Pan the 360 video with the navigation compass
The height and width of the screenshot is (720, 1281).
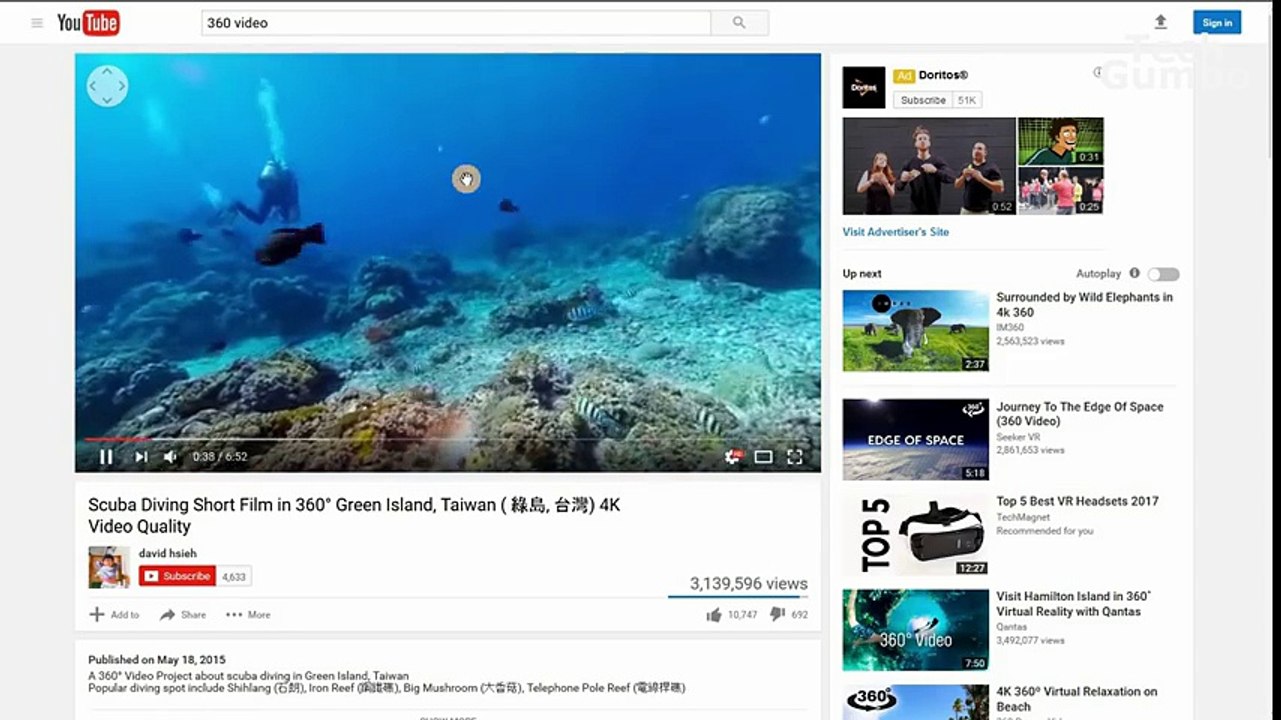[x=107, y=86]
